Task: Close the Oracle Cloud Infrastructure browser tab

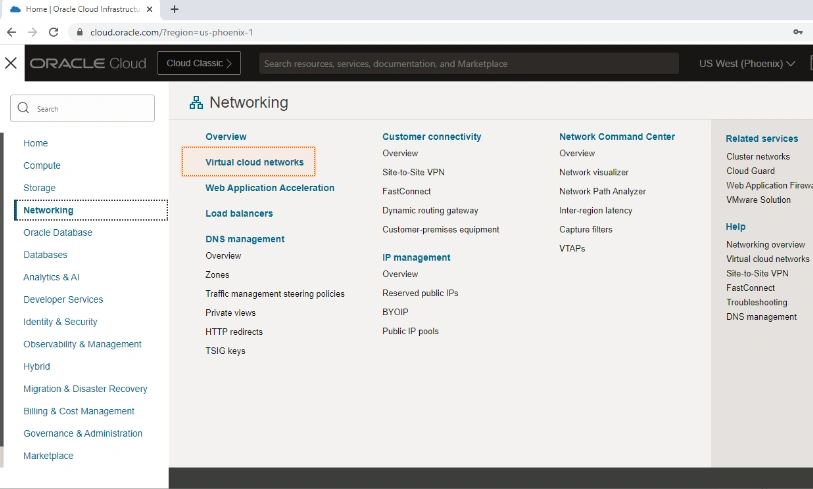Action: pyautogui.click(x=149, y=9)
